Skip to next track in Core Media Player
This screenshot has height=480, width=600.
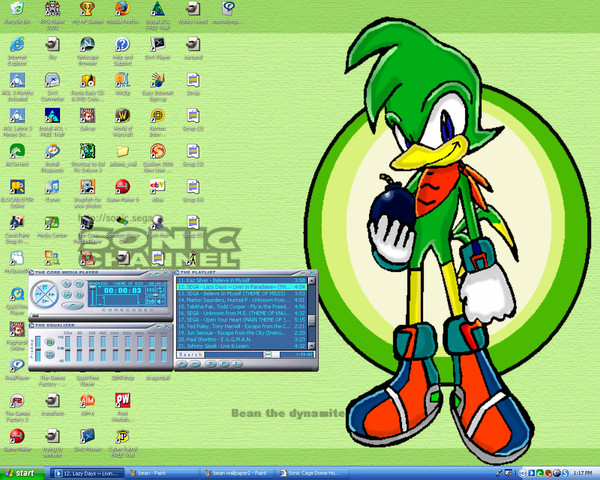(x=52, y=295)
